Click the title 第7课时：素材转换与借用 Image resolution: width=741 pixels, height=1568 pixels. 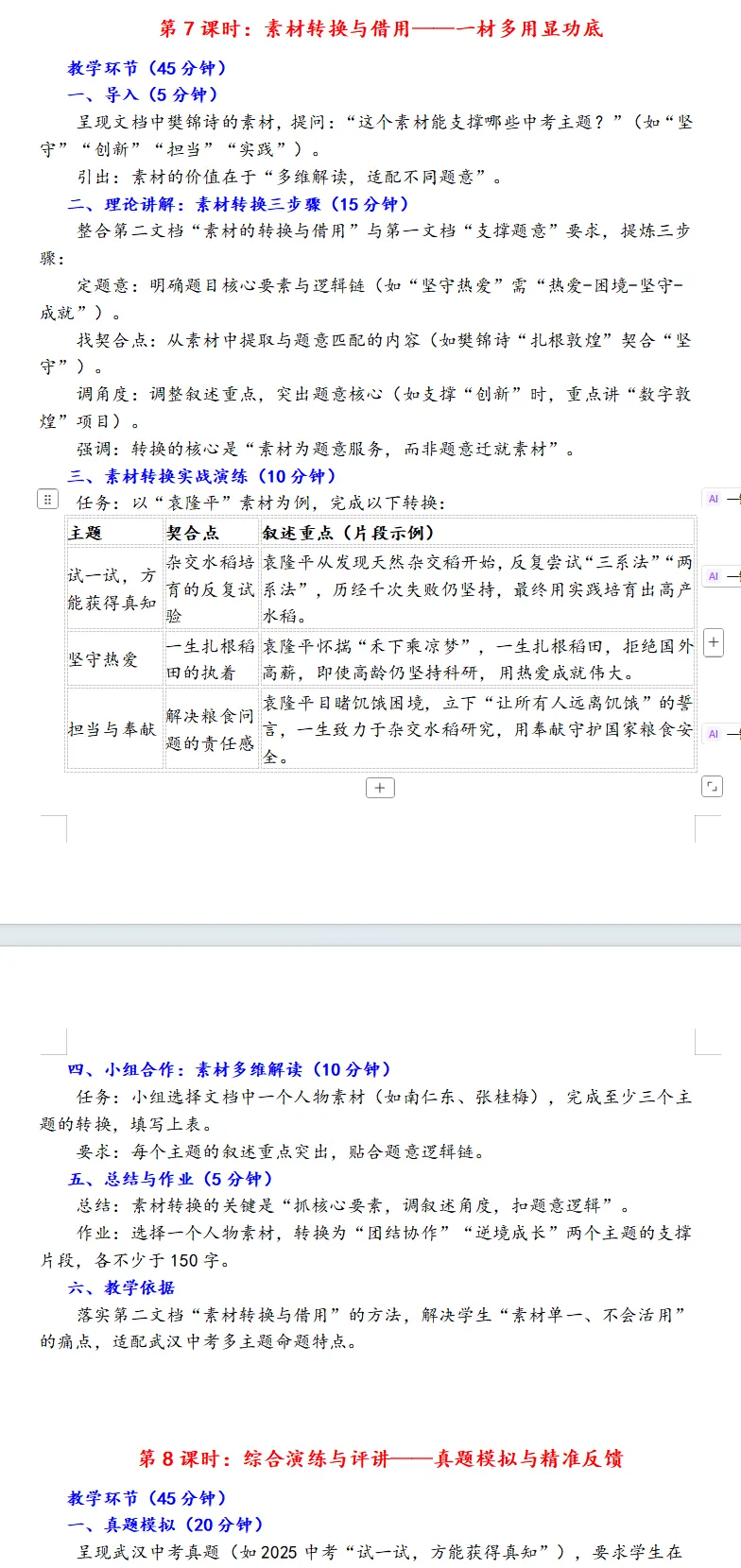click(x=381, y=28)
